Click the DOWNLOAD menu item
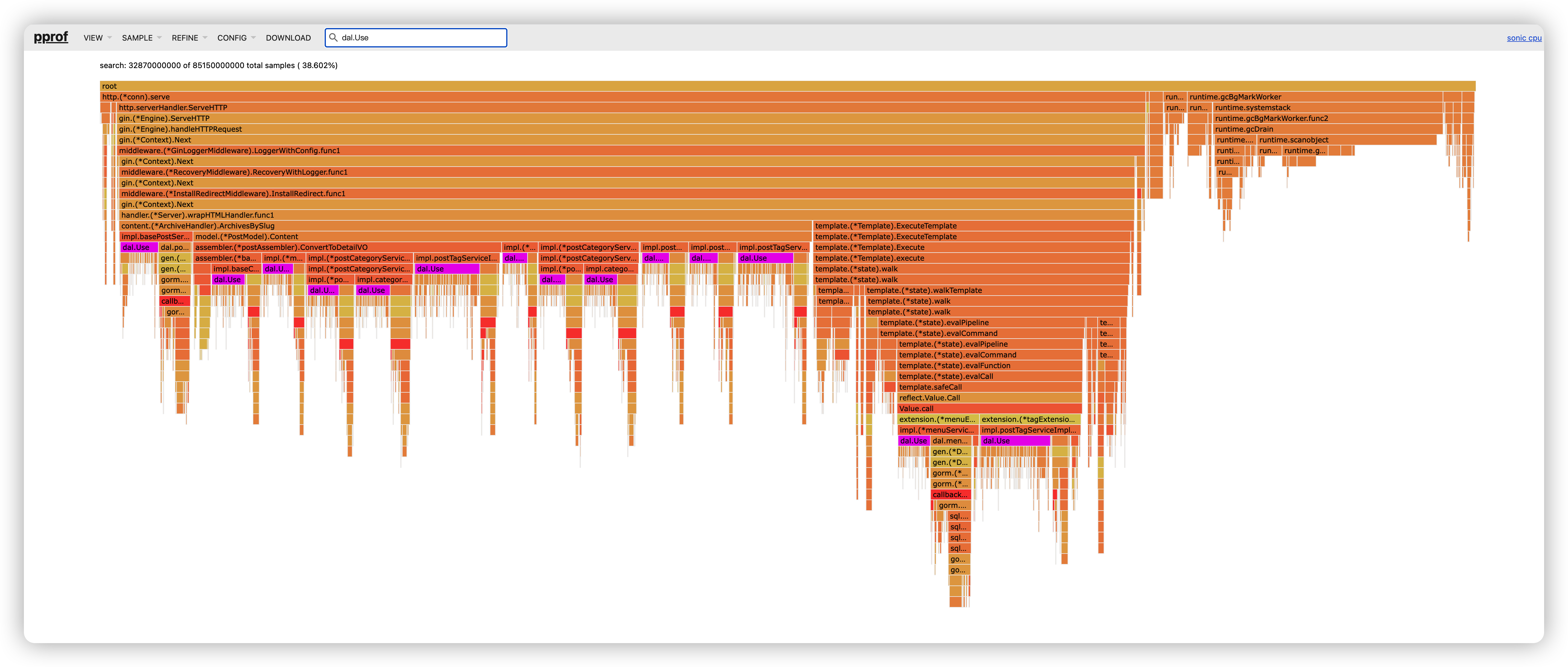 click(x=288, y=38)
